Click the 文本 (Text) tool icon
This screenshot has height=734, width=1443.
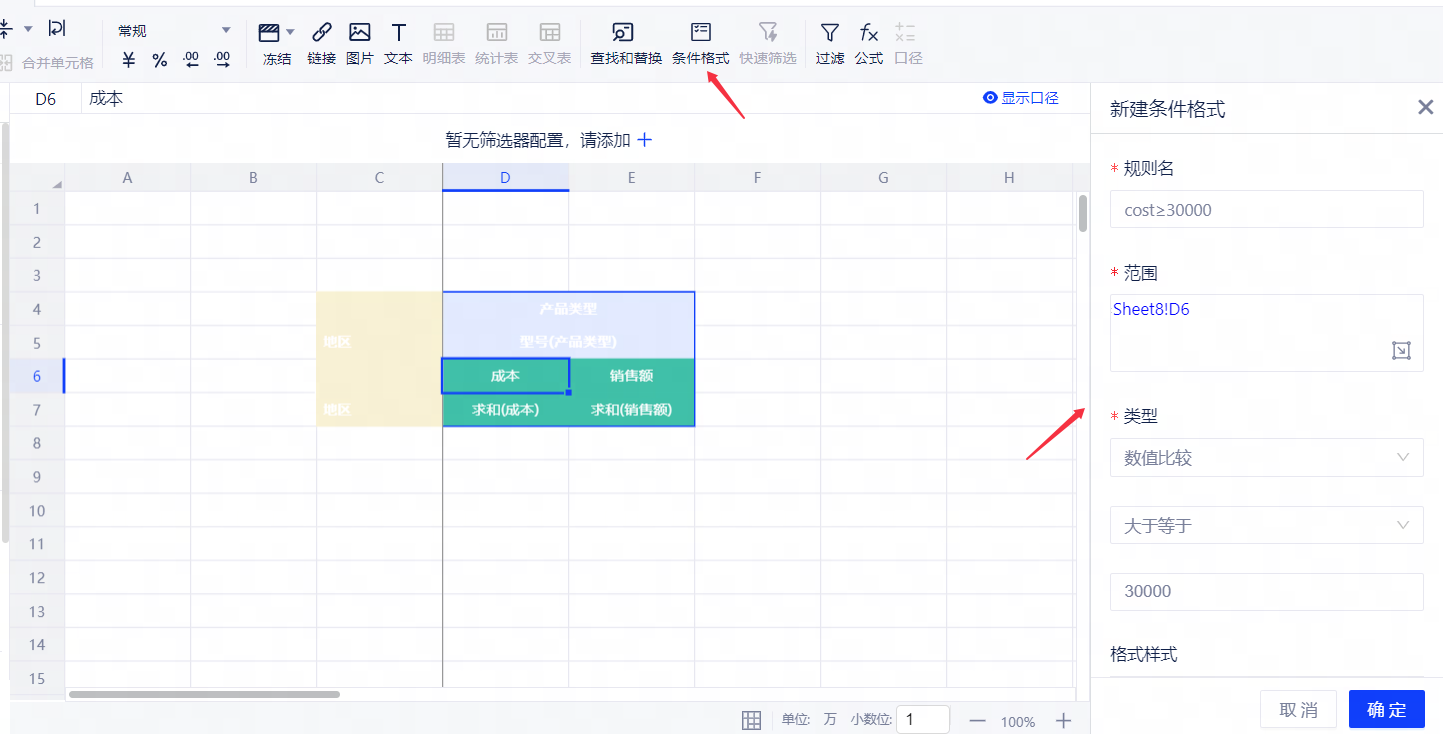[398, 32]
